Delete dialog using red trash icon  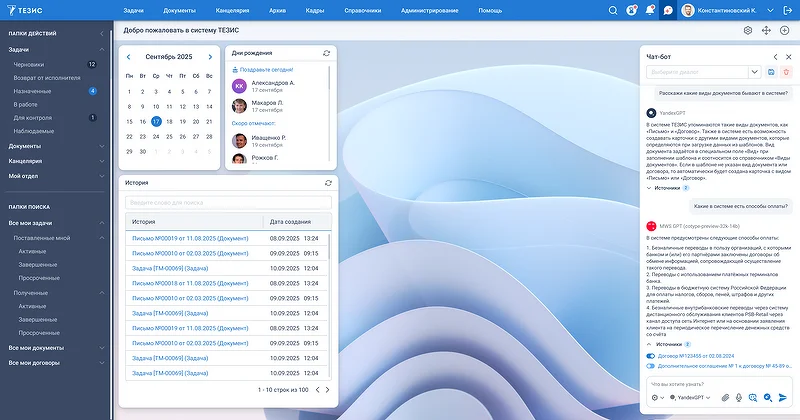[786, 72]
